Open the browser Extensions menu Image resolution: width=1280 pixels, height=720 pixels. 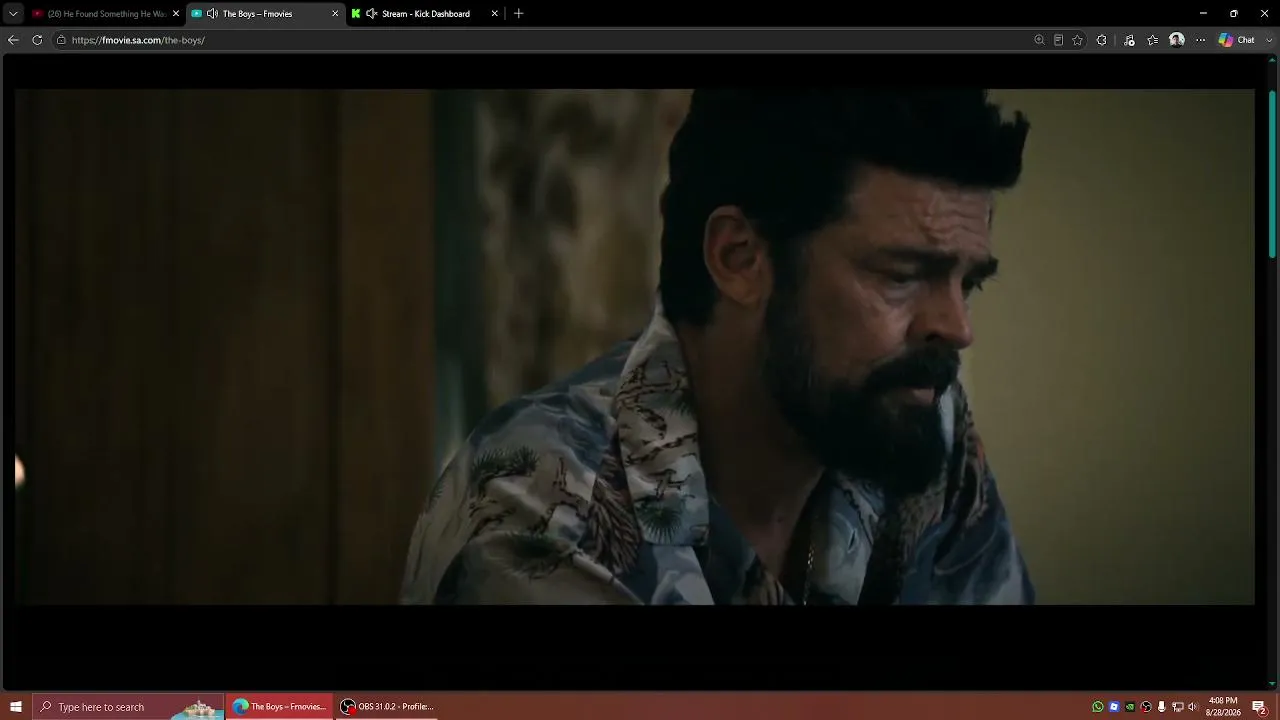click(x=1101, y=40)
